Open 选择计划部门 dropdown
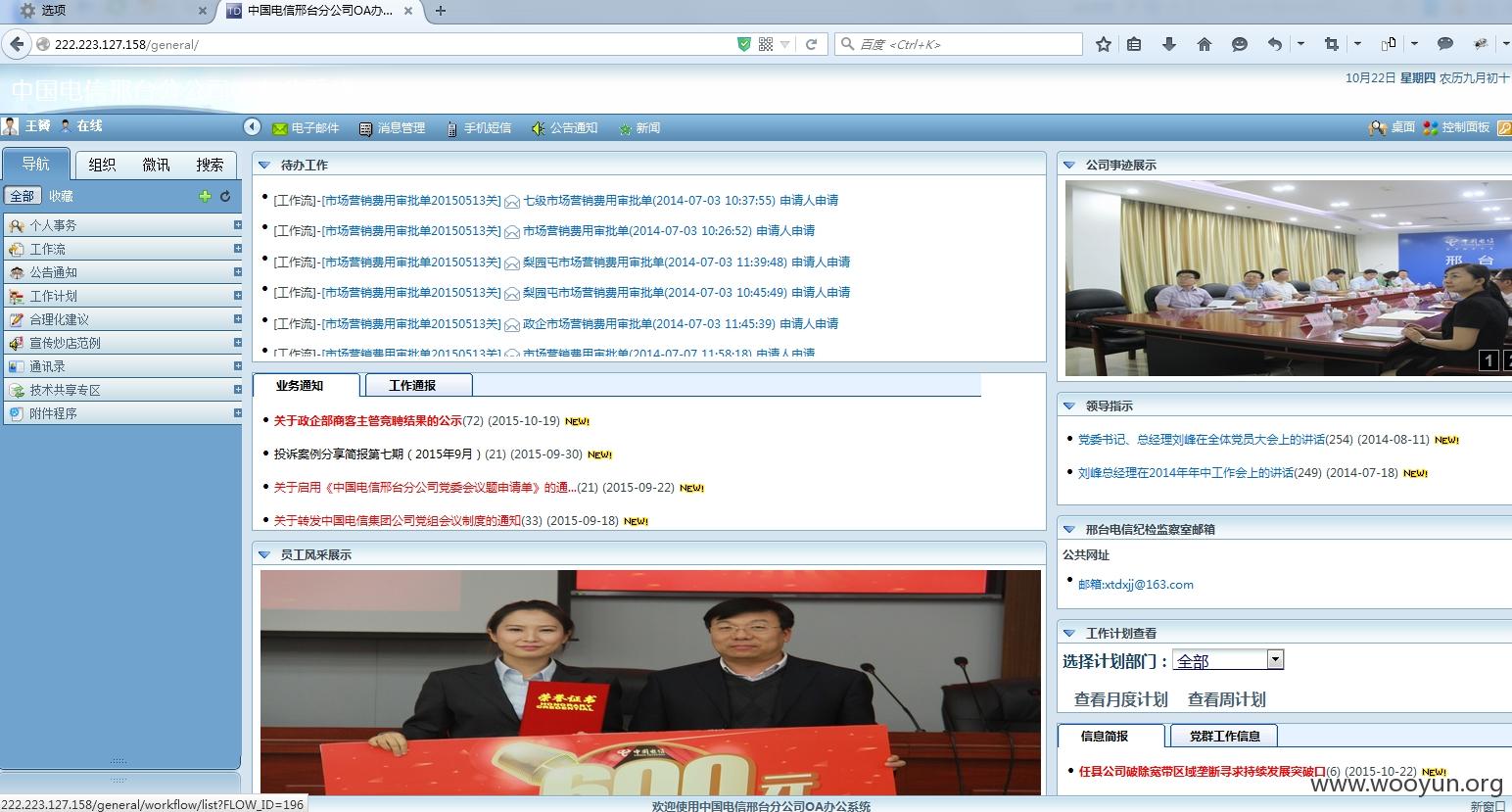The width and height of the screenshot is (1512, 812). pos(1228,660)
